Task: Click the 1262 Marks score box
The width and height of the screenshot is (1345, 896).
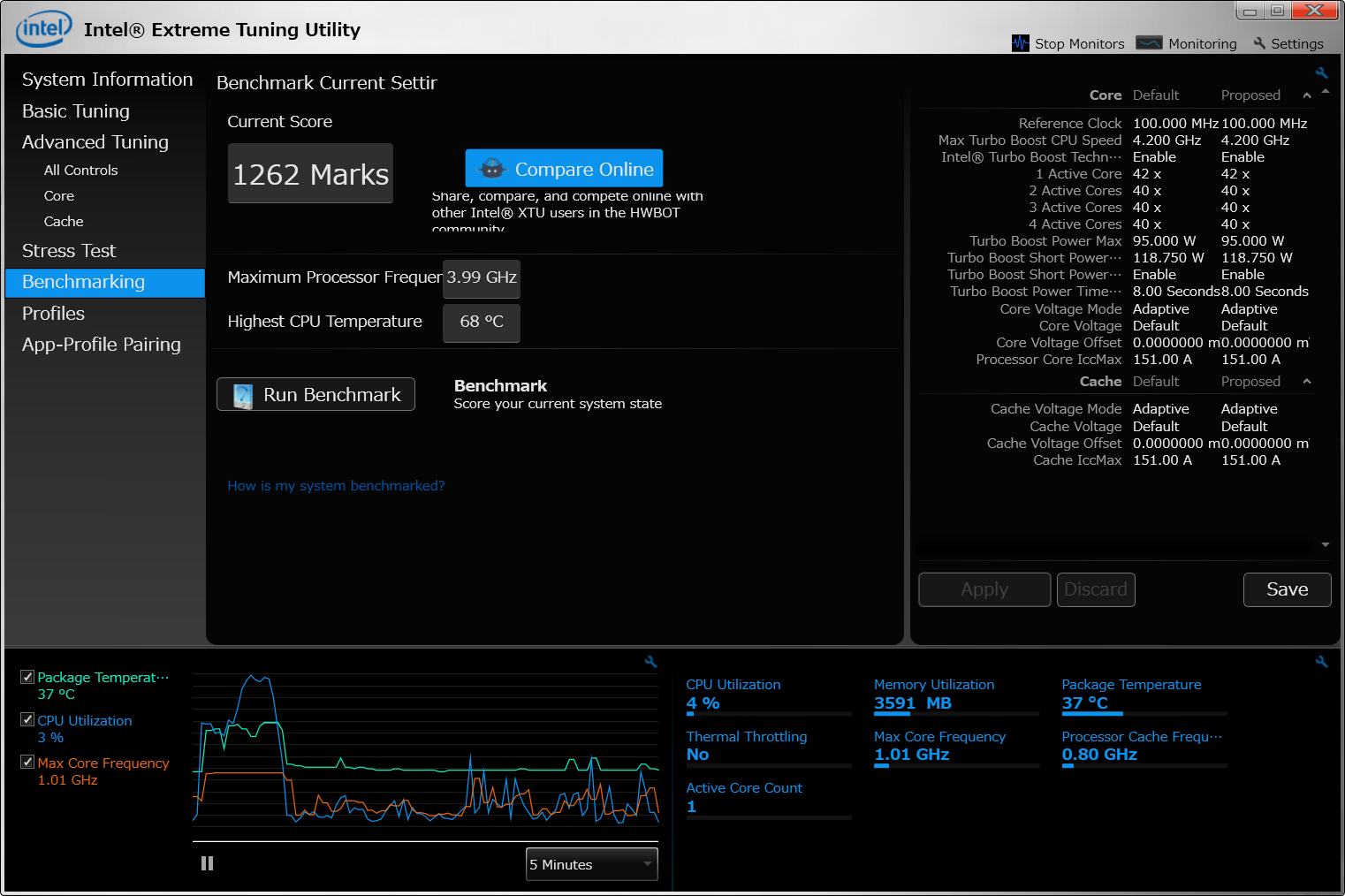Action: click(310, 173)
